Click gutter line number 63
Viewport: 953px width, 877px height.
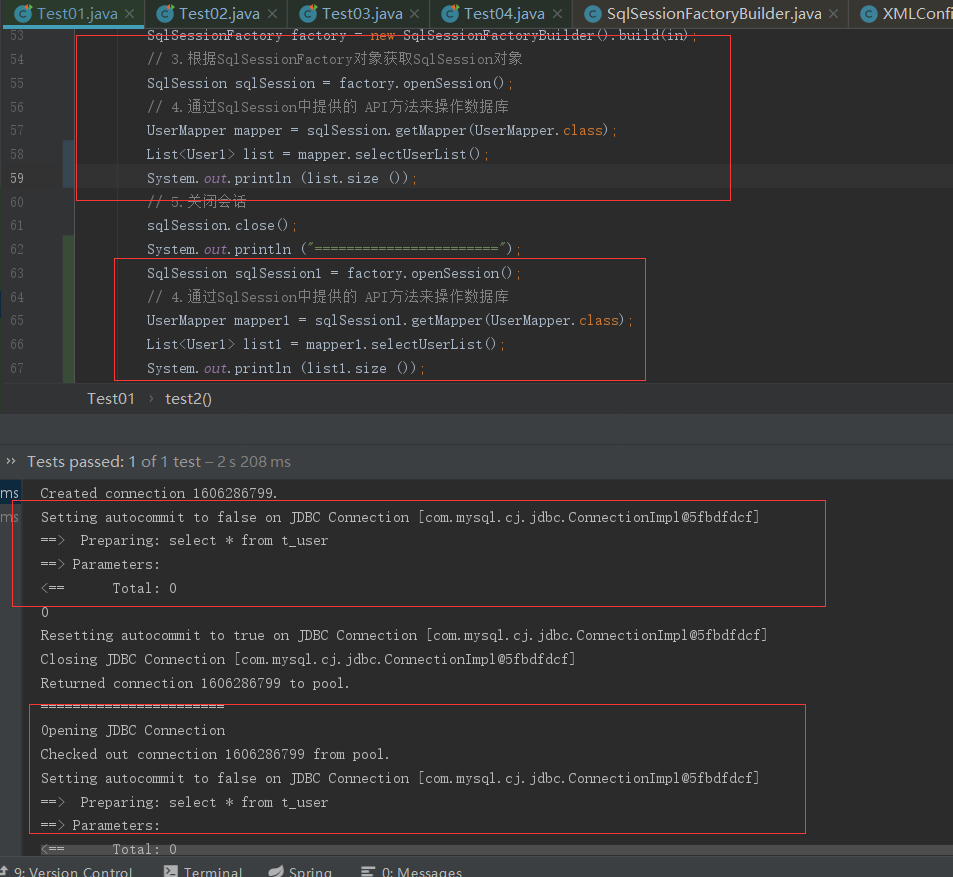tap(17, 273)
